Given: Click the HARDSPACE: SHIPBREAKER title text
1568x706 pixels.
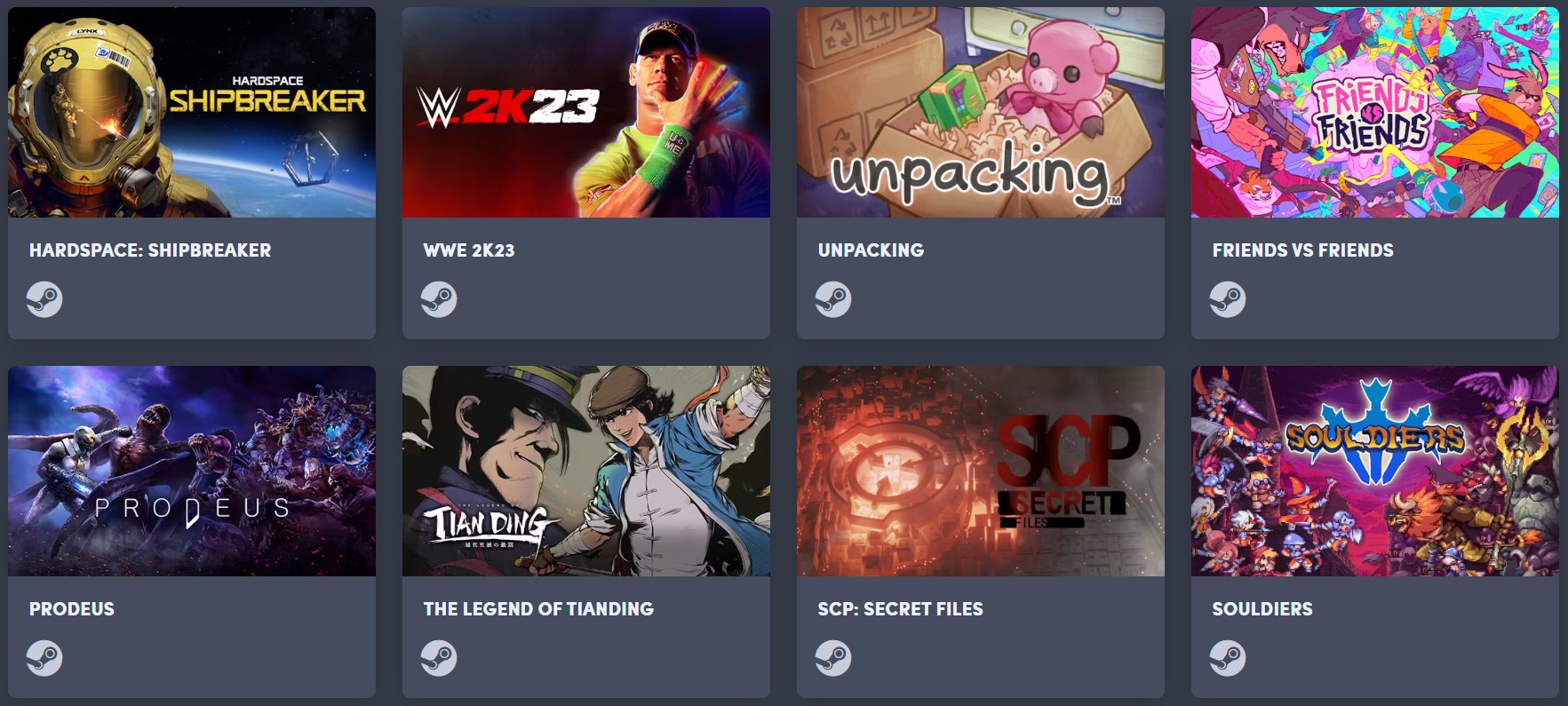Looking at the screenshot, I should 150,250.
